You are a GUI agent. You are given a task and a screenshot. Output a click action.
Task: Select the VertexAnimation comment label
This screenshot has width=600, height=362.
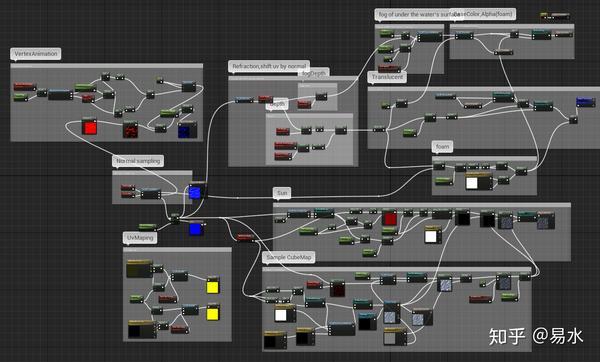[36, 54]
